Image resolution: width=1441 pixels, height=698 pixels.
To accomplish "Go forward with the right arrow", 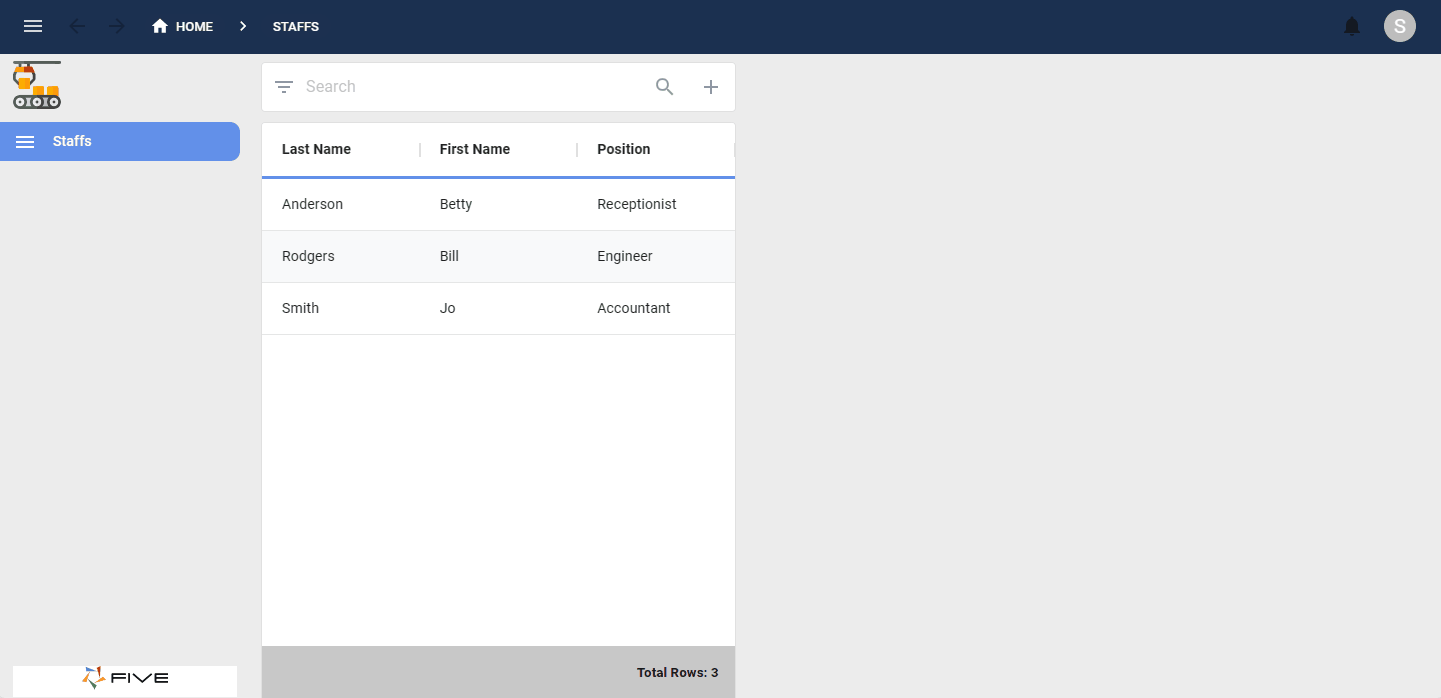I will tap(117, 26).
